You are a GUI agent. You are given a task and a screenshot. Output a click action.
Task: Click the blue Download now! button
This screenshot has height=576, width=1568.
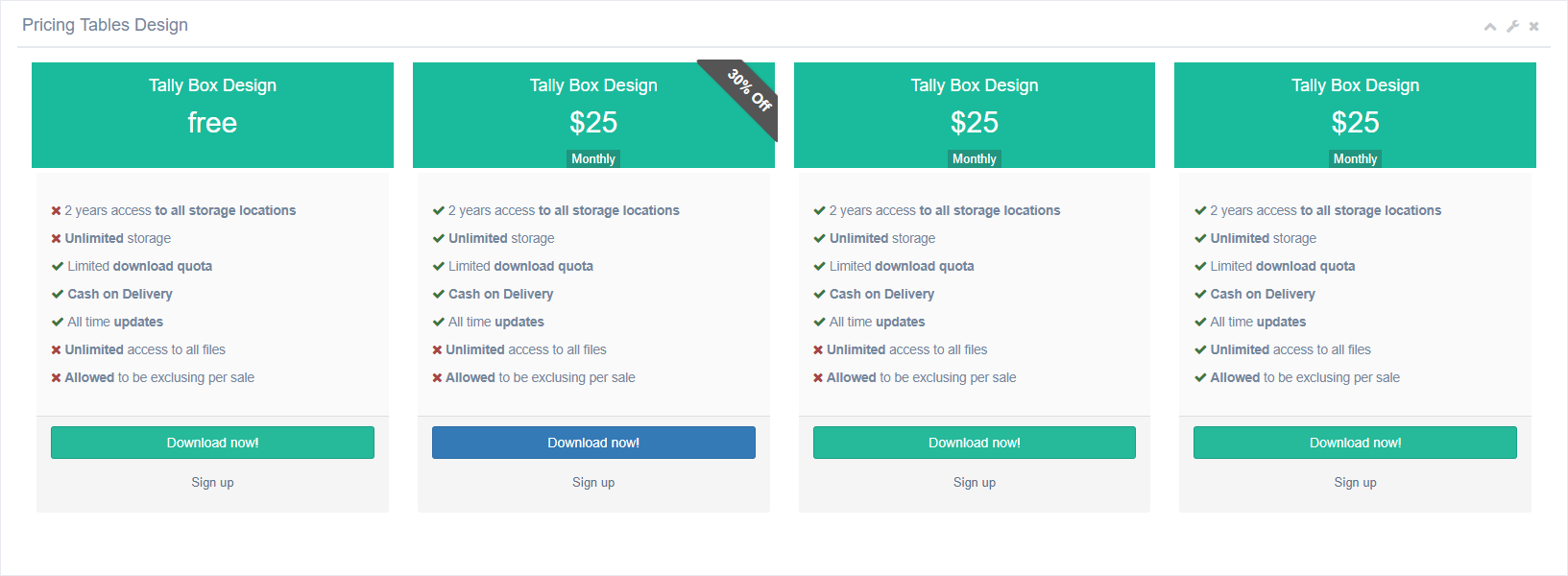(x=593, y=443)
